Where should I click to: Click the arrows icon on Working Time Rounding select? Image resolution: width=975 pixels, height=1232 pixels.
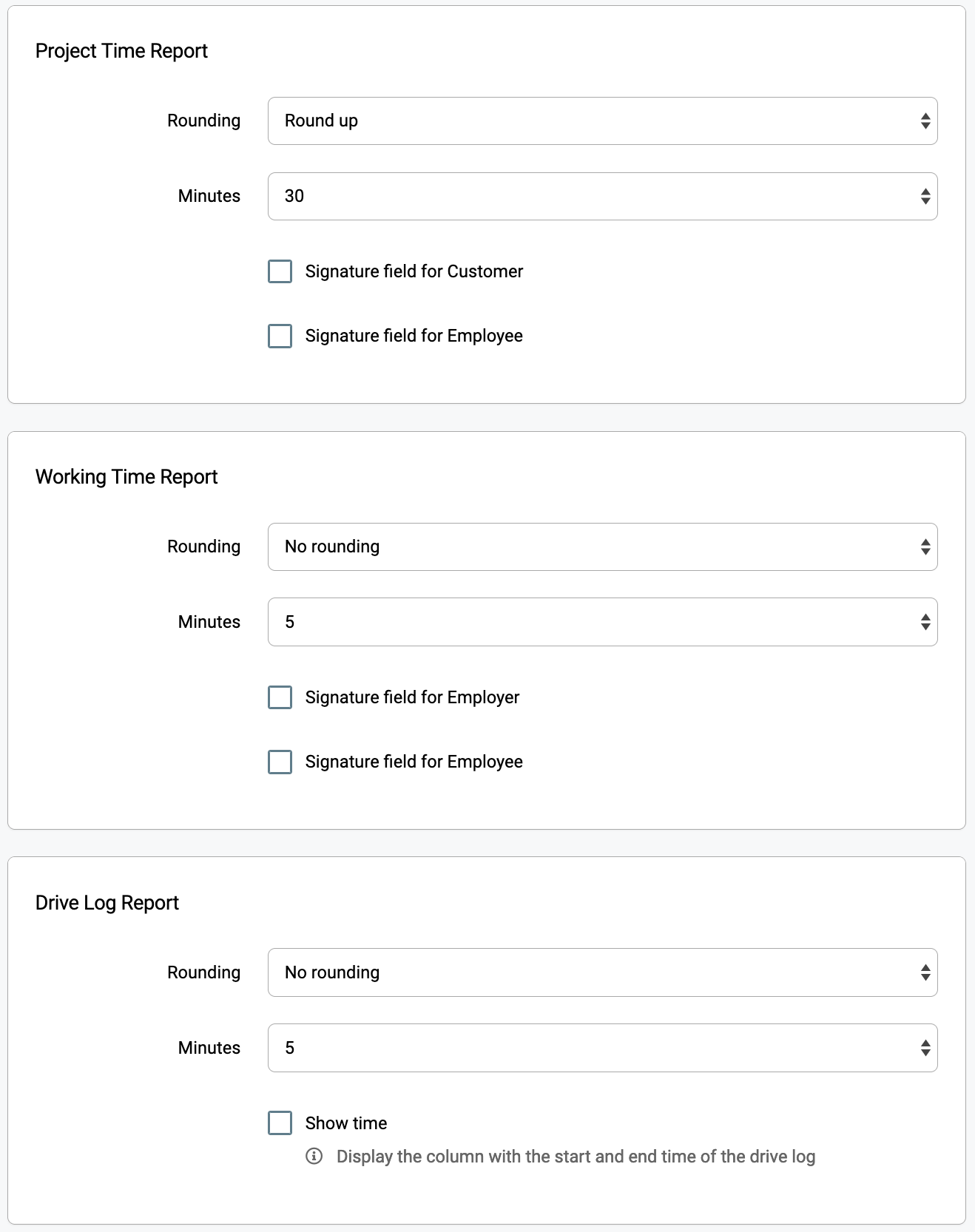coord(925,547)
